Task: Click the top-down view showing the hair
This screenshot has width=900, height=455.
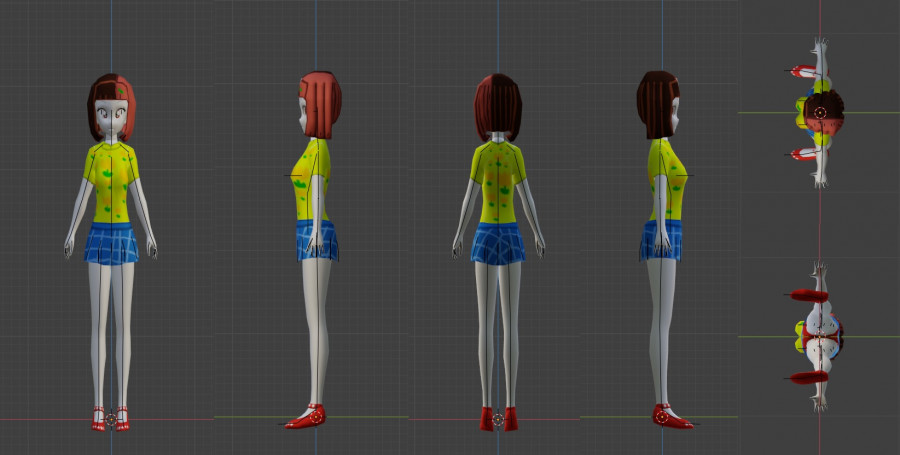Action: coord(817,112)
